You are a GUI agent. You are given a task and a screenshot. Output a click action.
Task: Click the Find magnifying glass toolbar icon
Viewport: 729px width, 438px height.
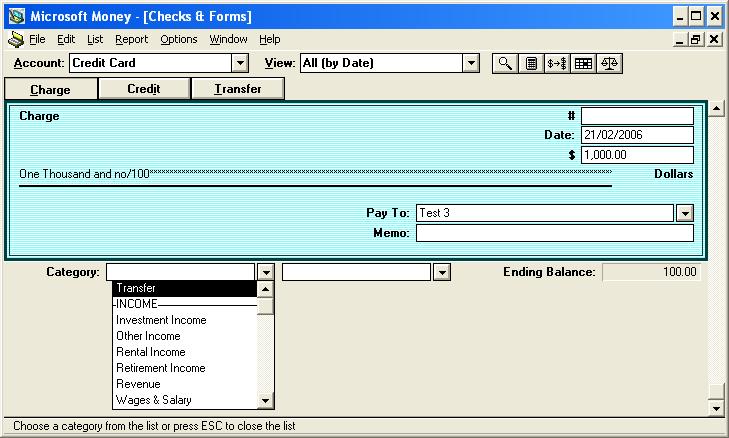coord(505,63)
